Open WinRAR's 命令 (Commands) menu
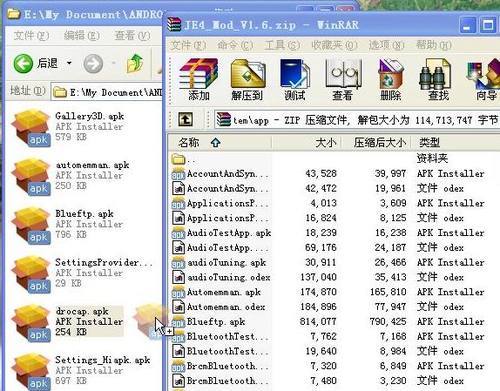This screenshot has width=500, height=391. point(235,45)
